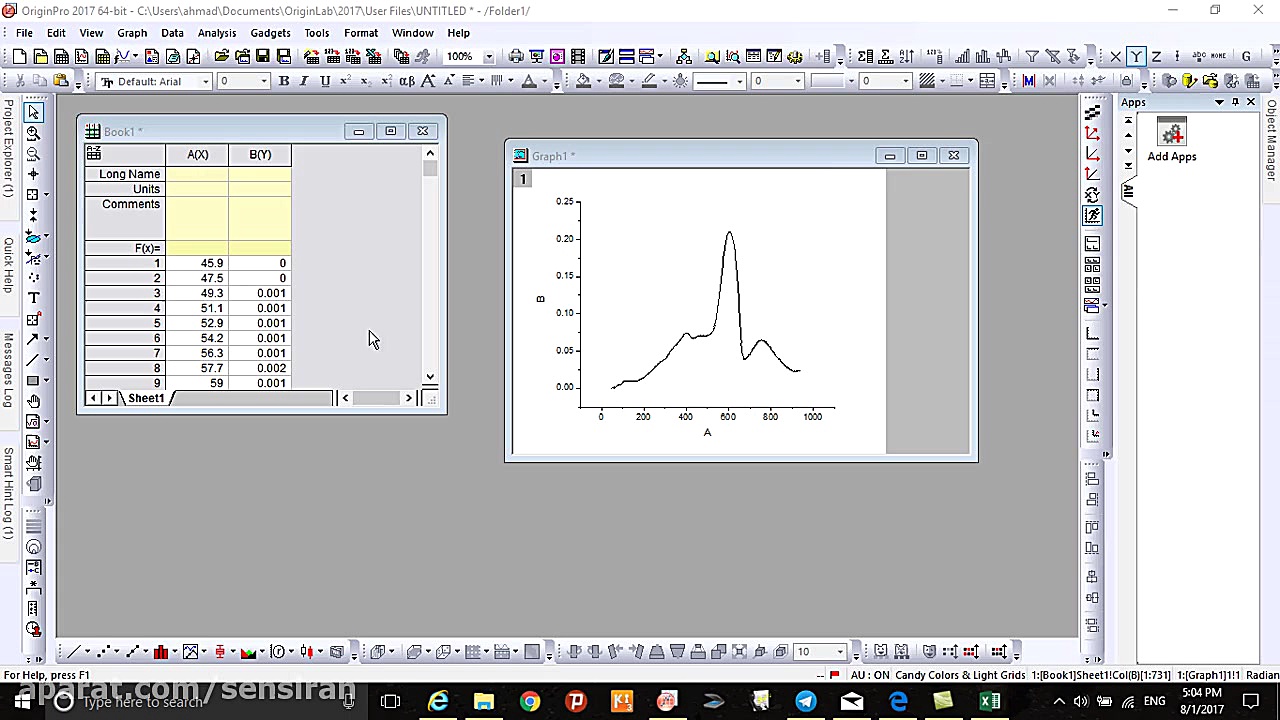Viewport: 1280px width, 720px height.
Task: Expand the 100% zoom level dropdown
Action: tap(488, 57)
